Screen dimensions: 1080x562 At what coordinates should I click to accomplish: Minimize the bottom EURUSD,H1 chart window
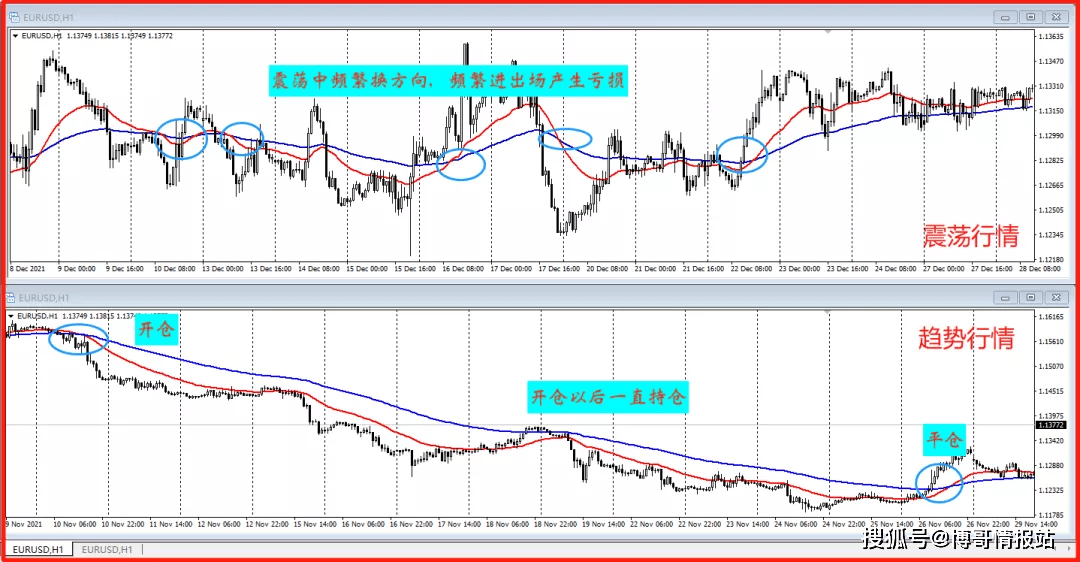coord(1004,297)
